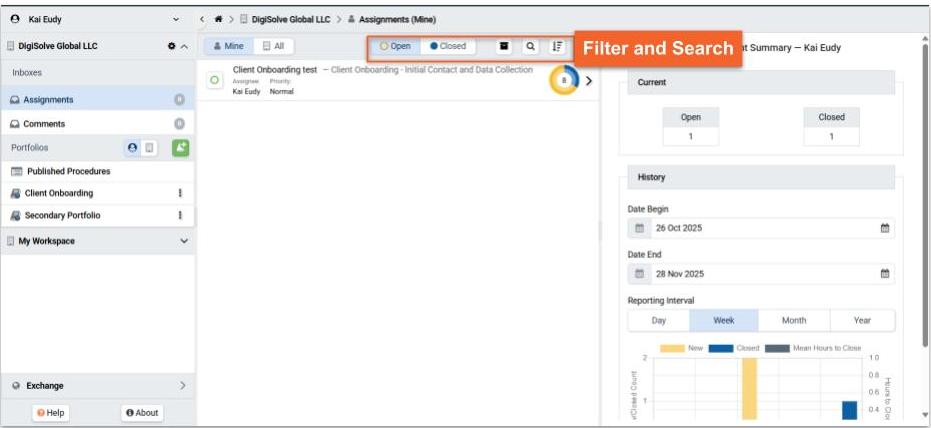The height and width of the screenshot is (428, 931).
Task: Click the Help button
Action: point(51,413)
